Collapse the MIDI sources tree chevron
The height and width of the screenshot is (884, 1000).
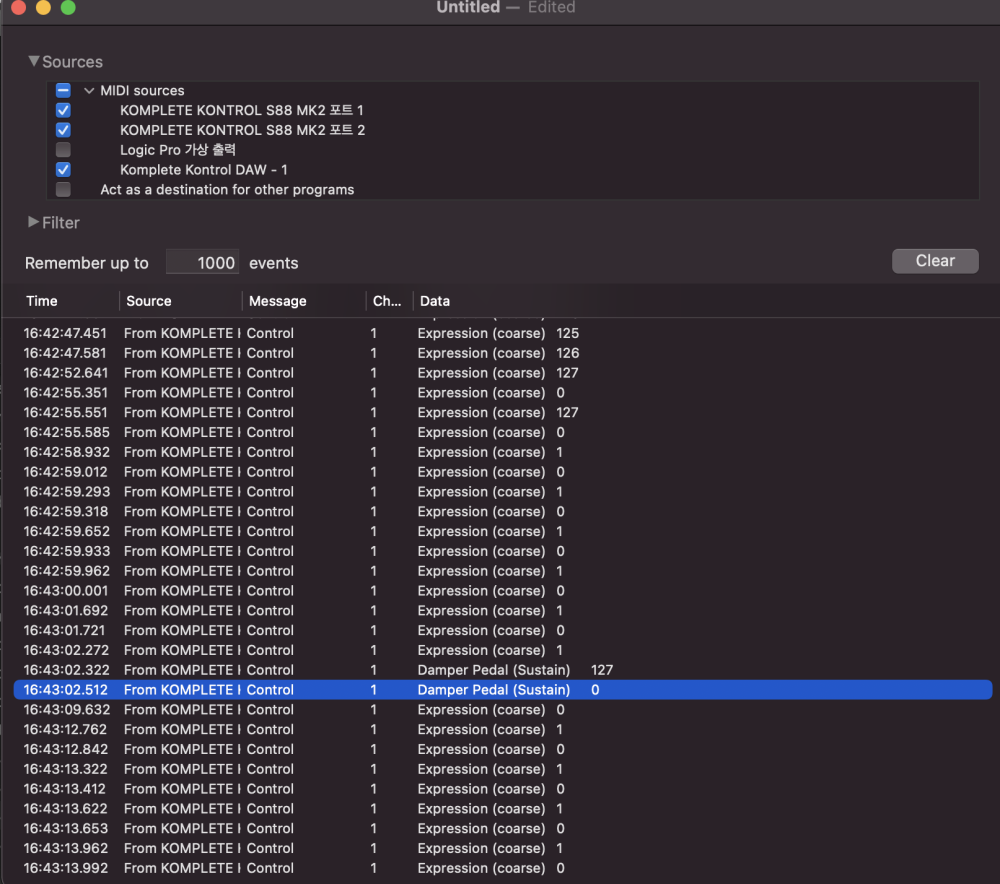click(89, 91)
